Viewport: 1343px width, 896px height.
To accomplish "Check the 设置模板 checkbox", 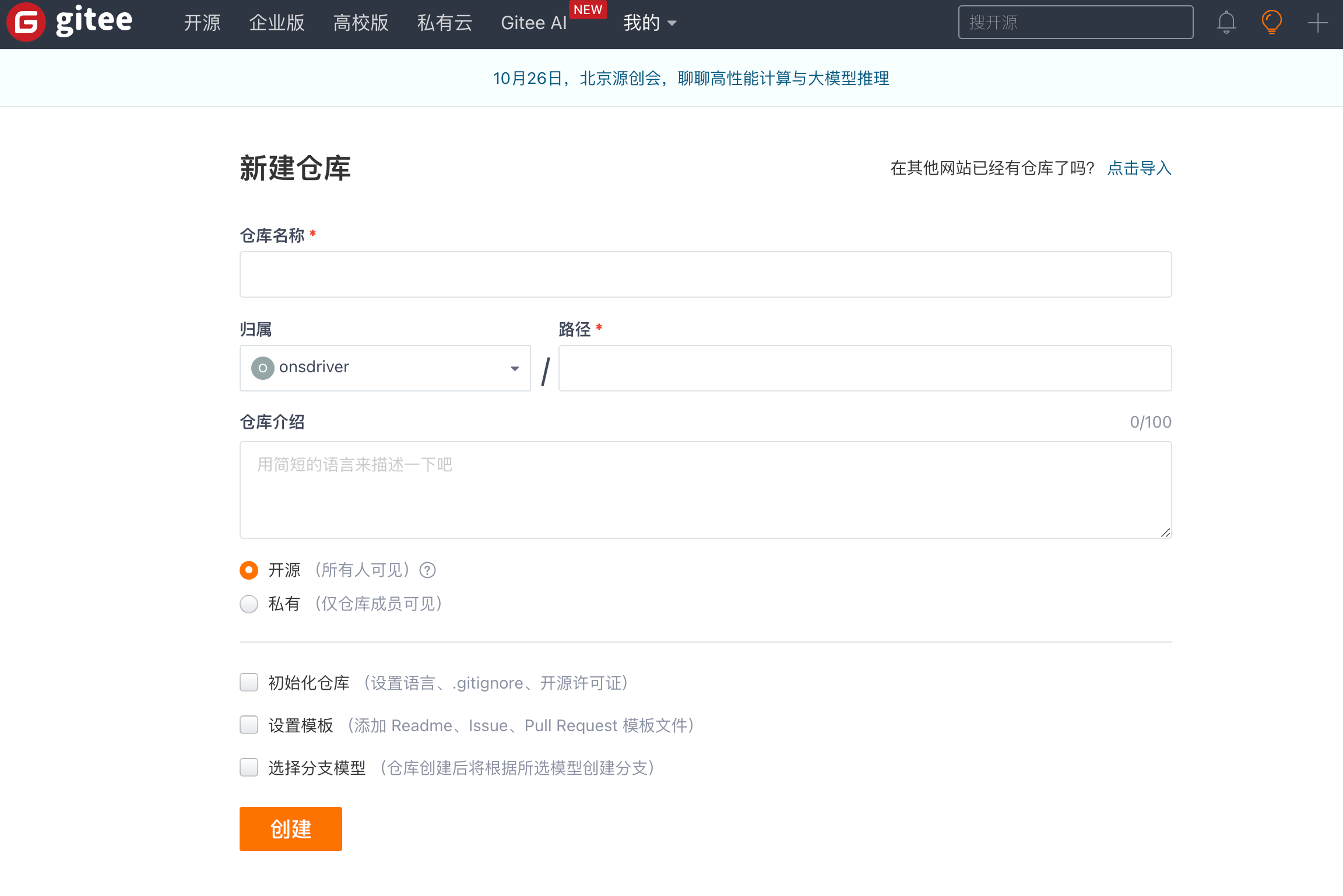I will (x=249, y=725).
